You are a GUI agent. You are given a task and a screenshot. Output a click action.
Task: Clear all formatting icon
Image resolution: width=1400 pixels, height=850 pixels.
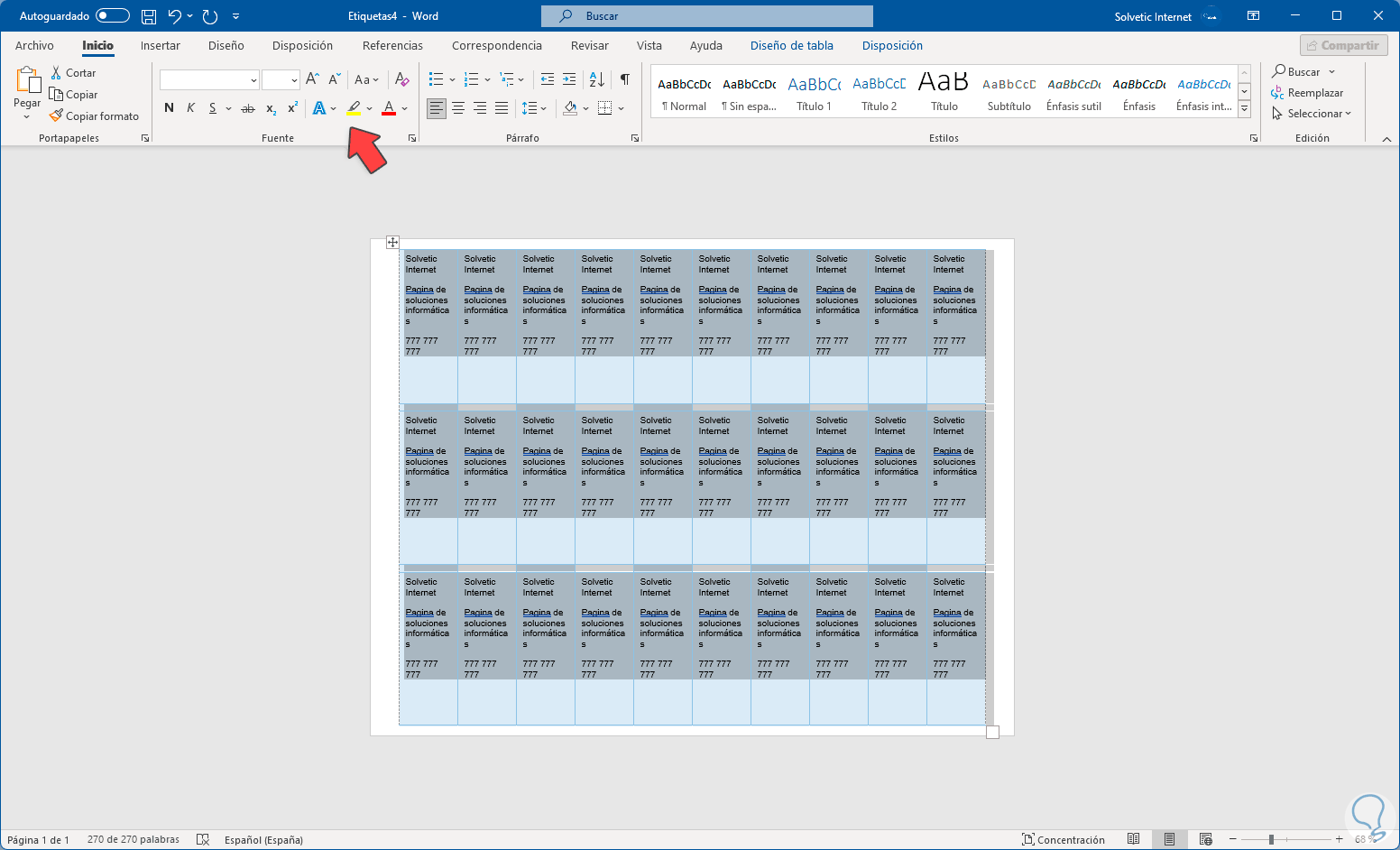(402, 79)
